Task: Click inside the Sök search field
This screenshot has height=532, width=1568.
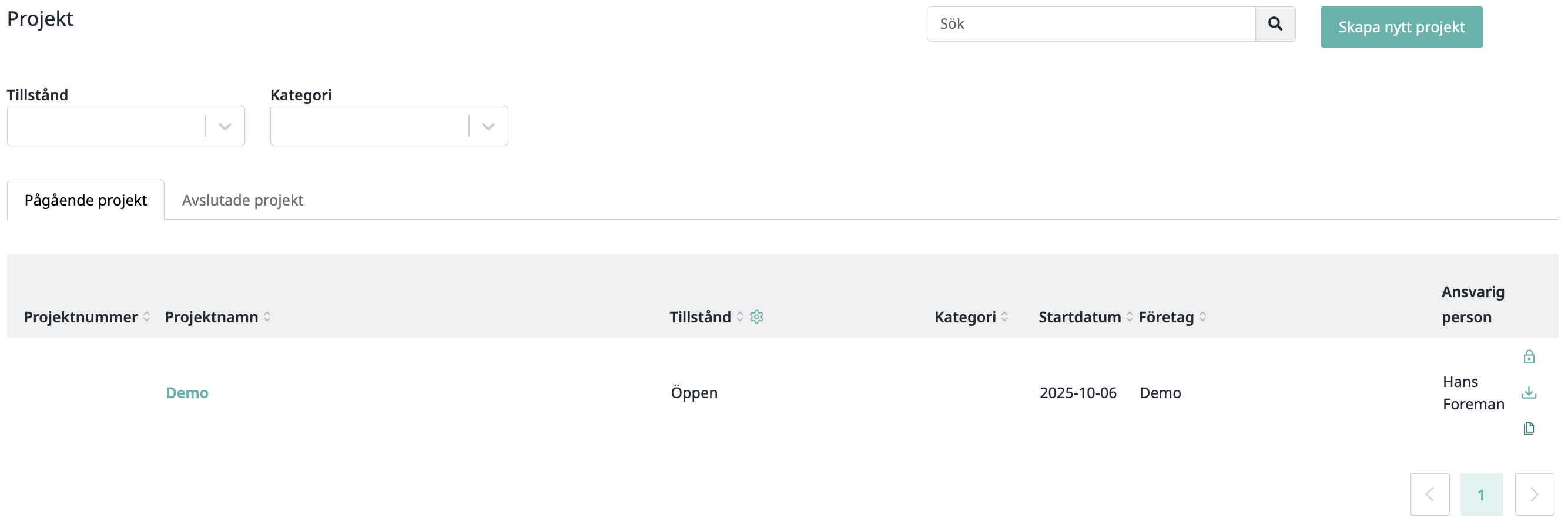Action: [1091, 24]
